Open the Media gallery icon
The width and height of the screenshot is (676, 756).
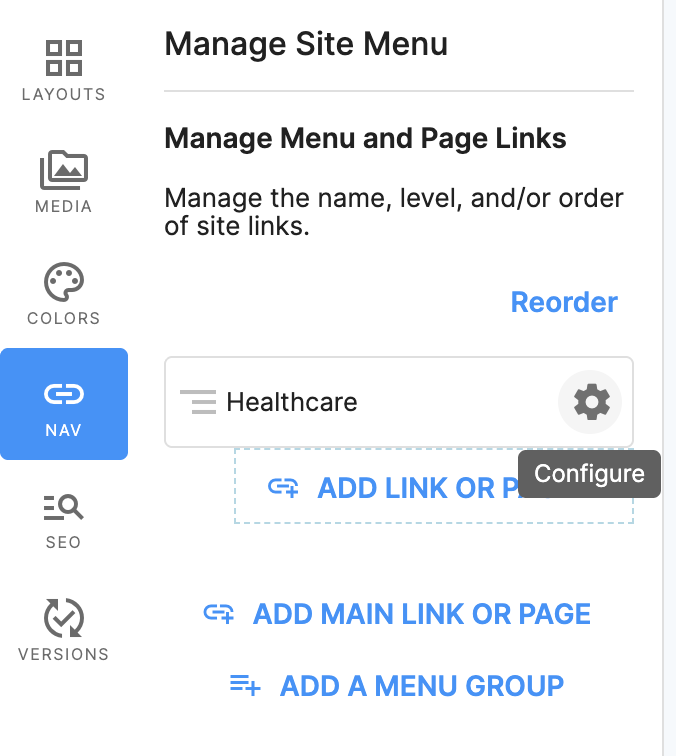[x=64, y=170]
